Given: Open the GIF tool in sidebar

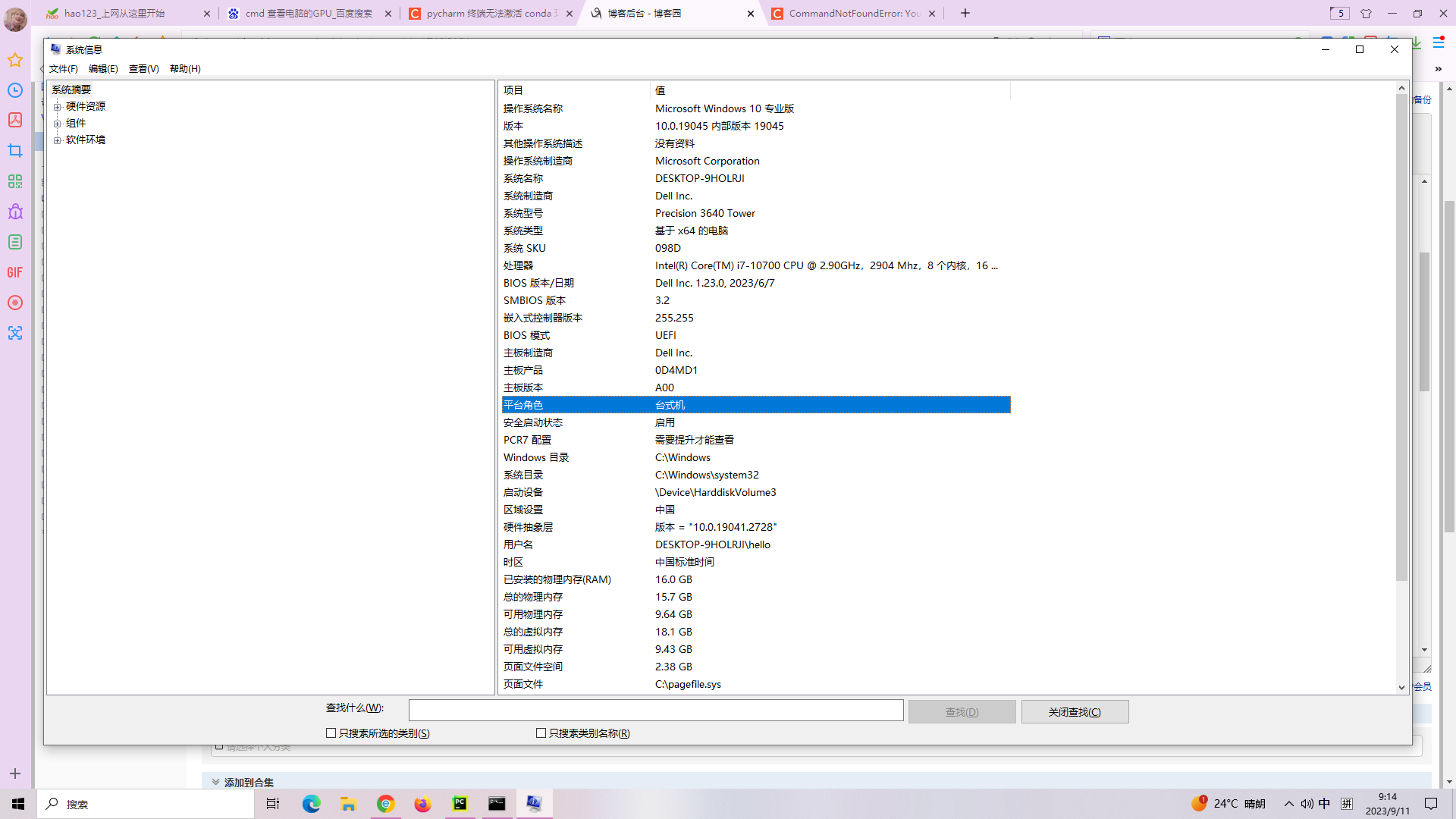Looking at the screenshot, I should click(x=15, y=272).
